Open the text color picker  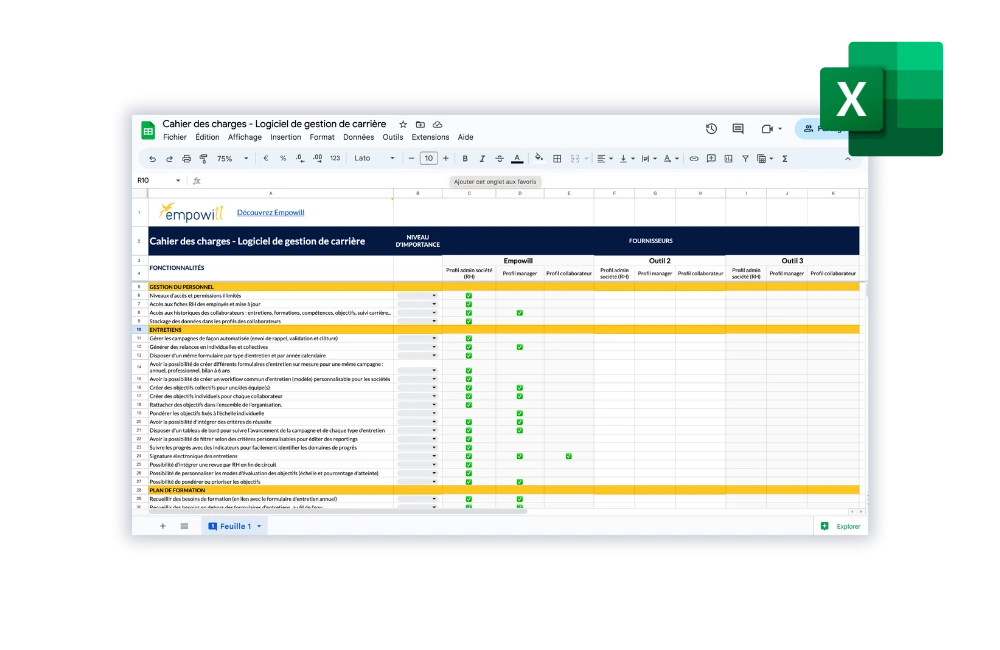click(x=517, y=158)
